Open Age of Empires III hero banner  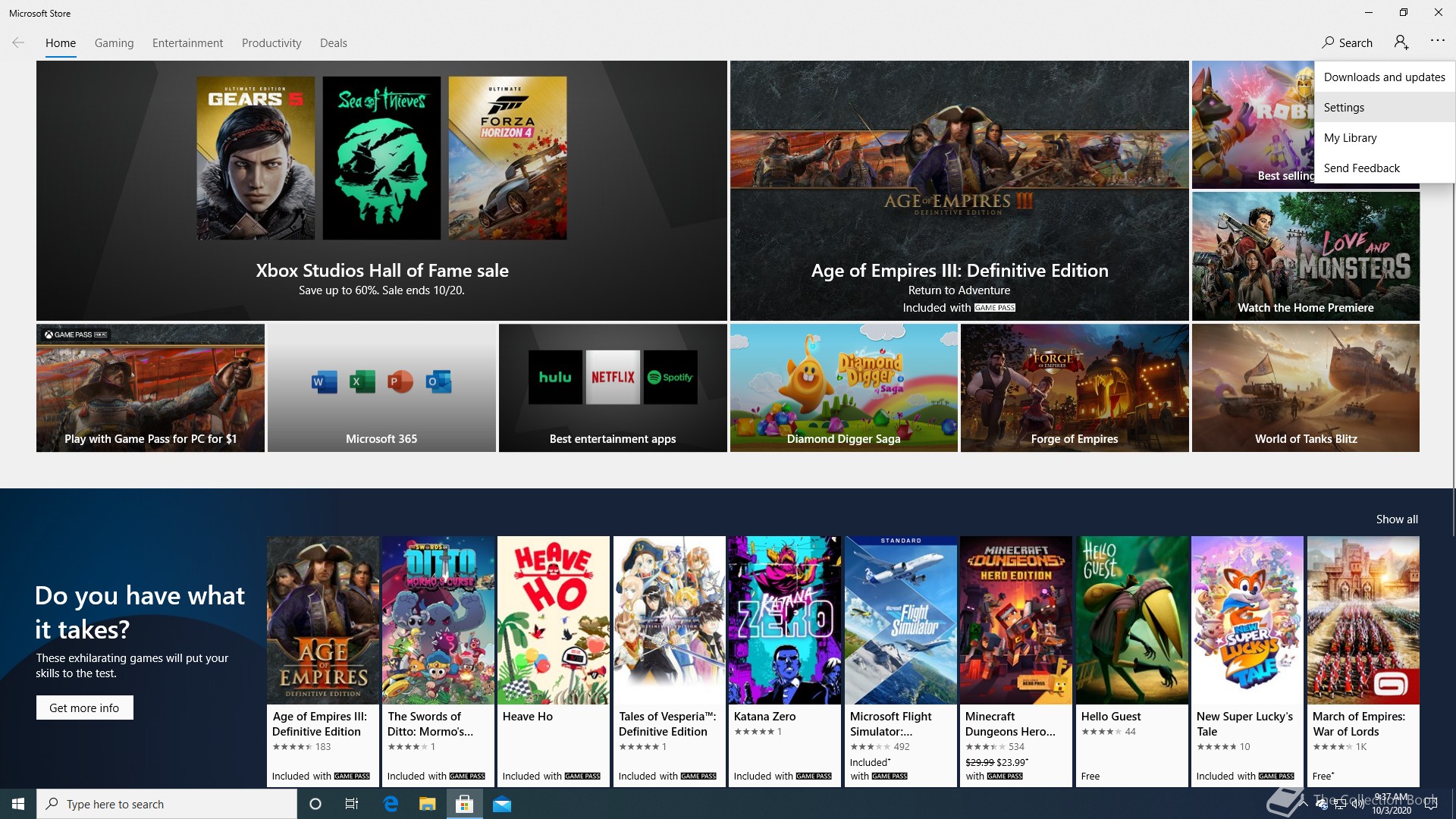click(959, 191)
